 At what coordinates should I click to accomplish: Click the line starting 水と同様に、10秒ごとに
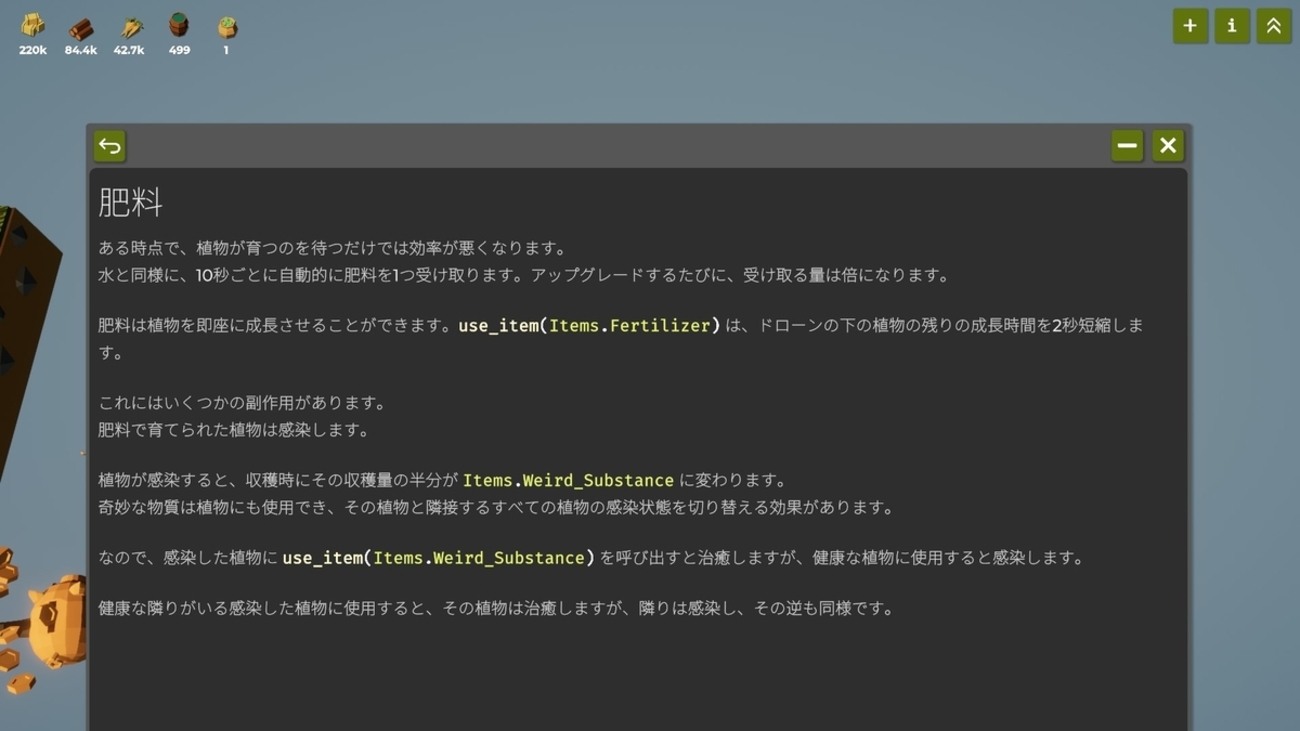524,275
